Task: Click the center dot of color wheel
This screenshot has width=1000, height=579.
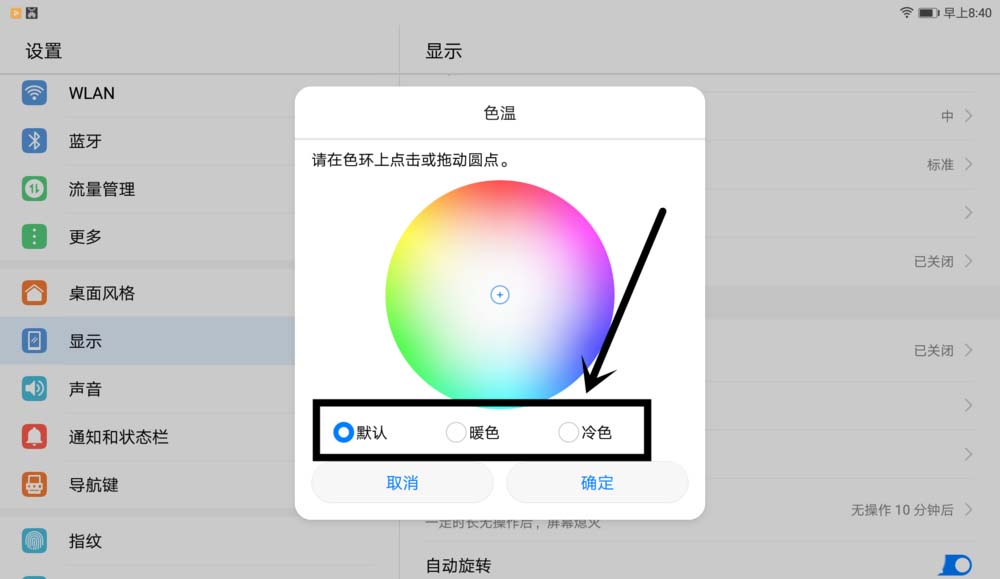Action: tap(500, 294)
